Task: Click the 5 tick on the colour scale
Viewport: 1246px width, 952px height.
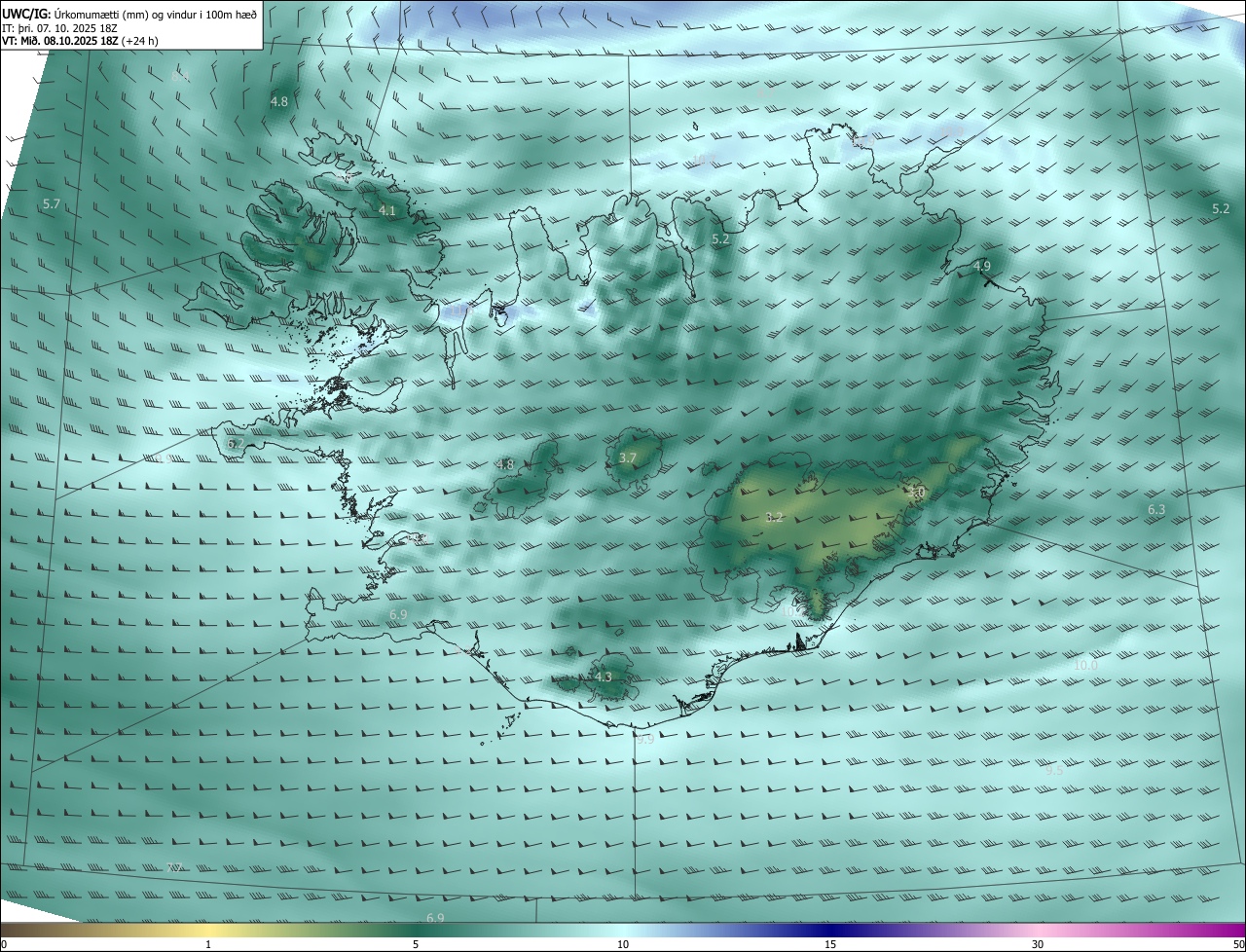Action: (416, 944)
